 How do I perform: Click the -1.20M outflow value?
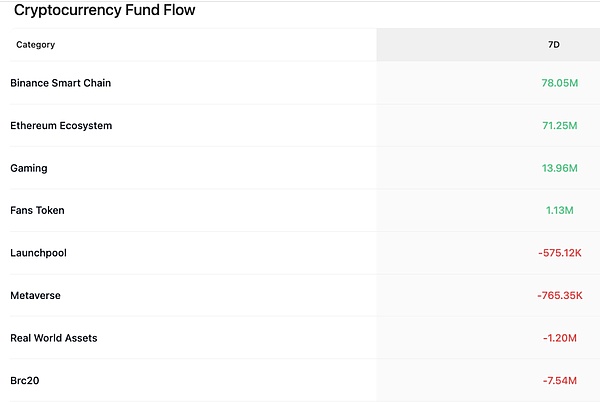click(558, 338)
